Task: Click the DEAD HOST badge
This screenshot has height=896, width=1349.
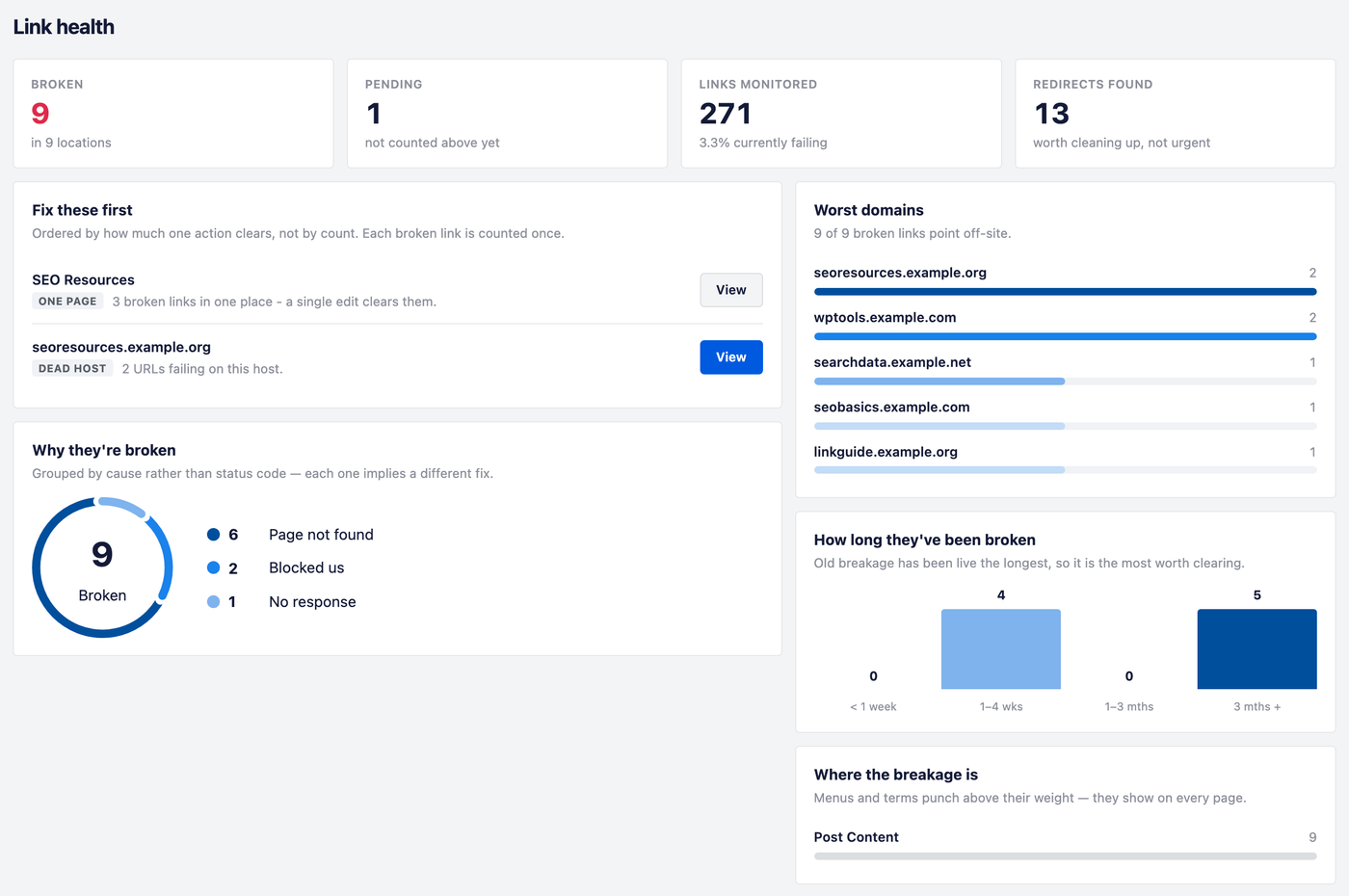Action: [72, 369]
